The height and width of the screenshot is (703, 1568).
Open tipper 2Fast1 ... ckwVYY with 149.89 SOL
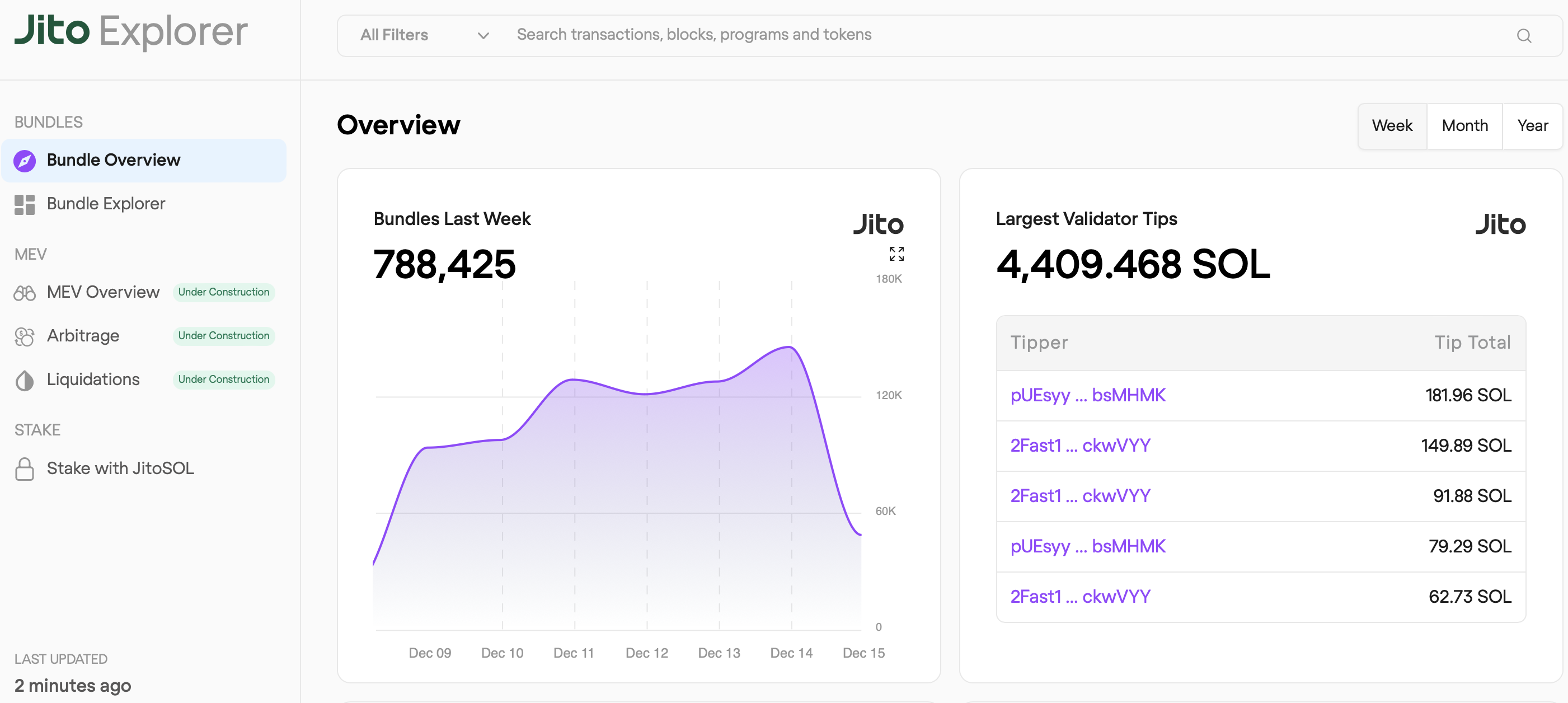click(x=1080, y=446)
